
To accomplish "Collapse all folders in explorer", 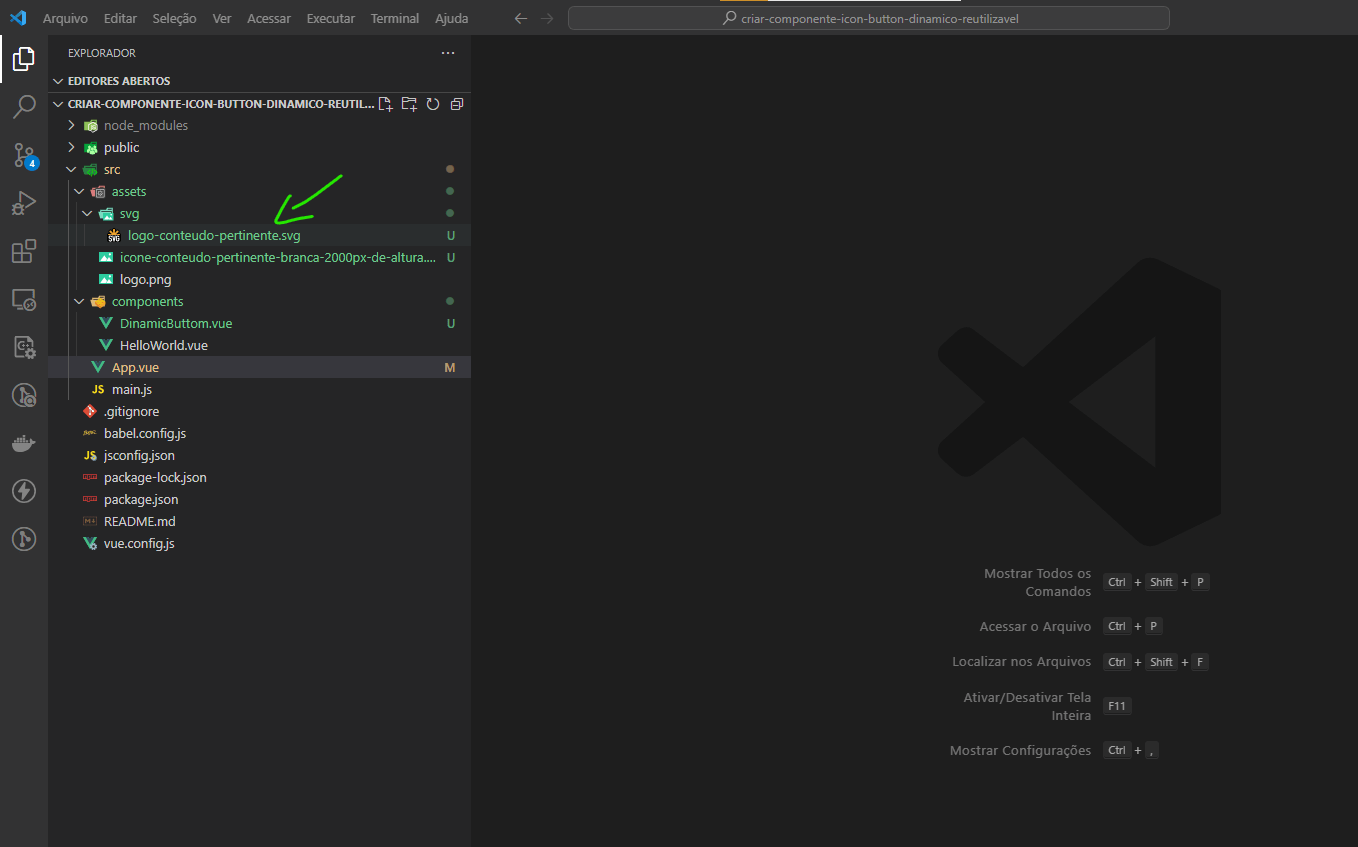I will [x=457, y=104].
